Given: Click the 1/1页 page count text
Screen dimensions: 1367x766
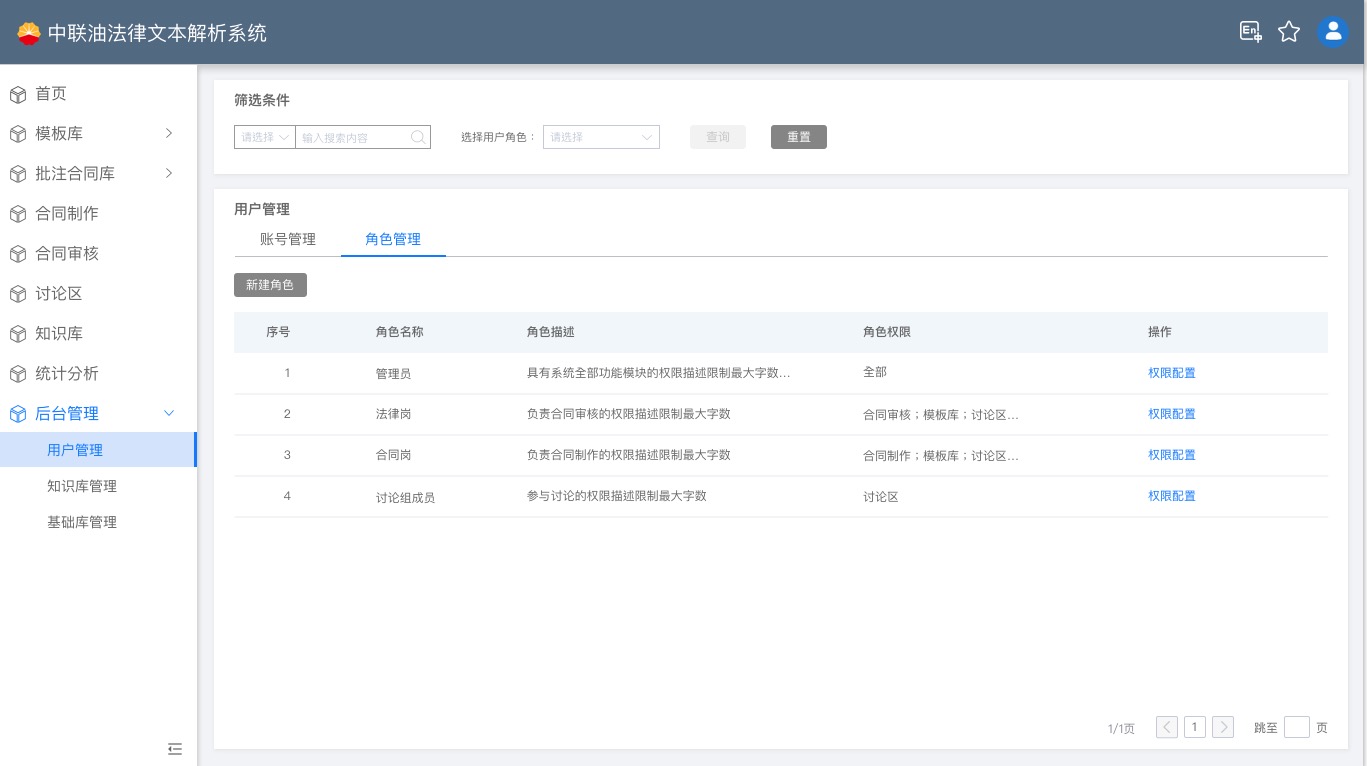Looking at the screenshot, I should [x=1121, y=729].
